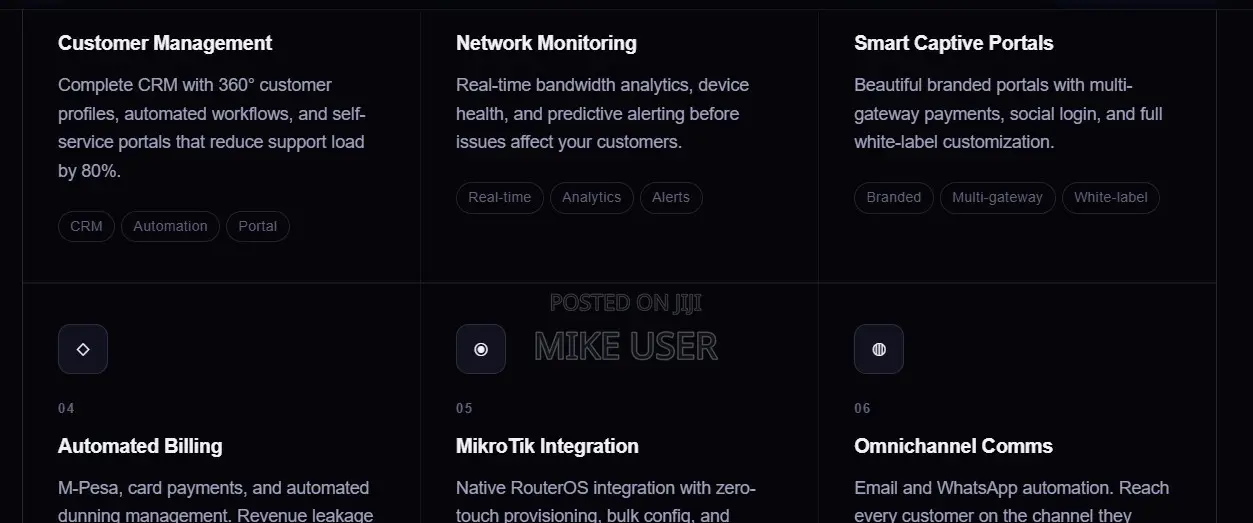Click the Real-time tag
Screen dimensions: 1253x523
500,197
